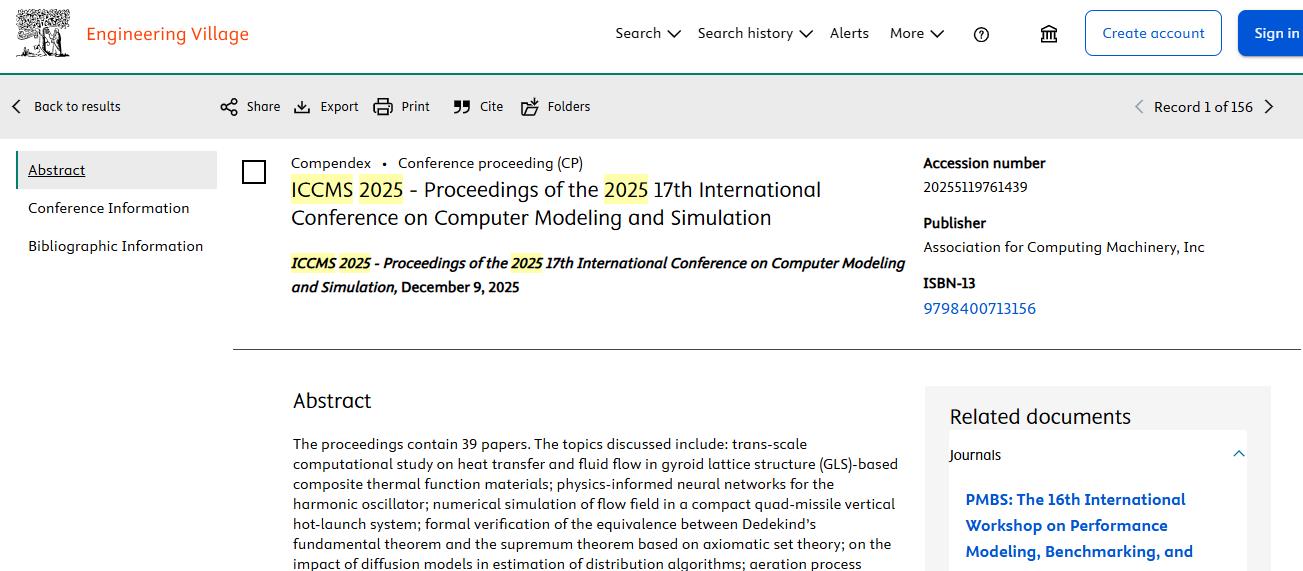Jump to Bibliographic Information section
This screenshot has height=571, width=1303.
pyautogui.click(x=116, y=246)
